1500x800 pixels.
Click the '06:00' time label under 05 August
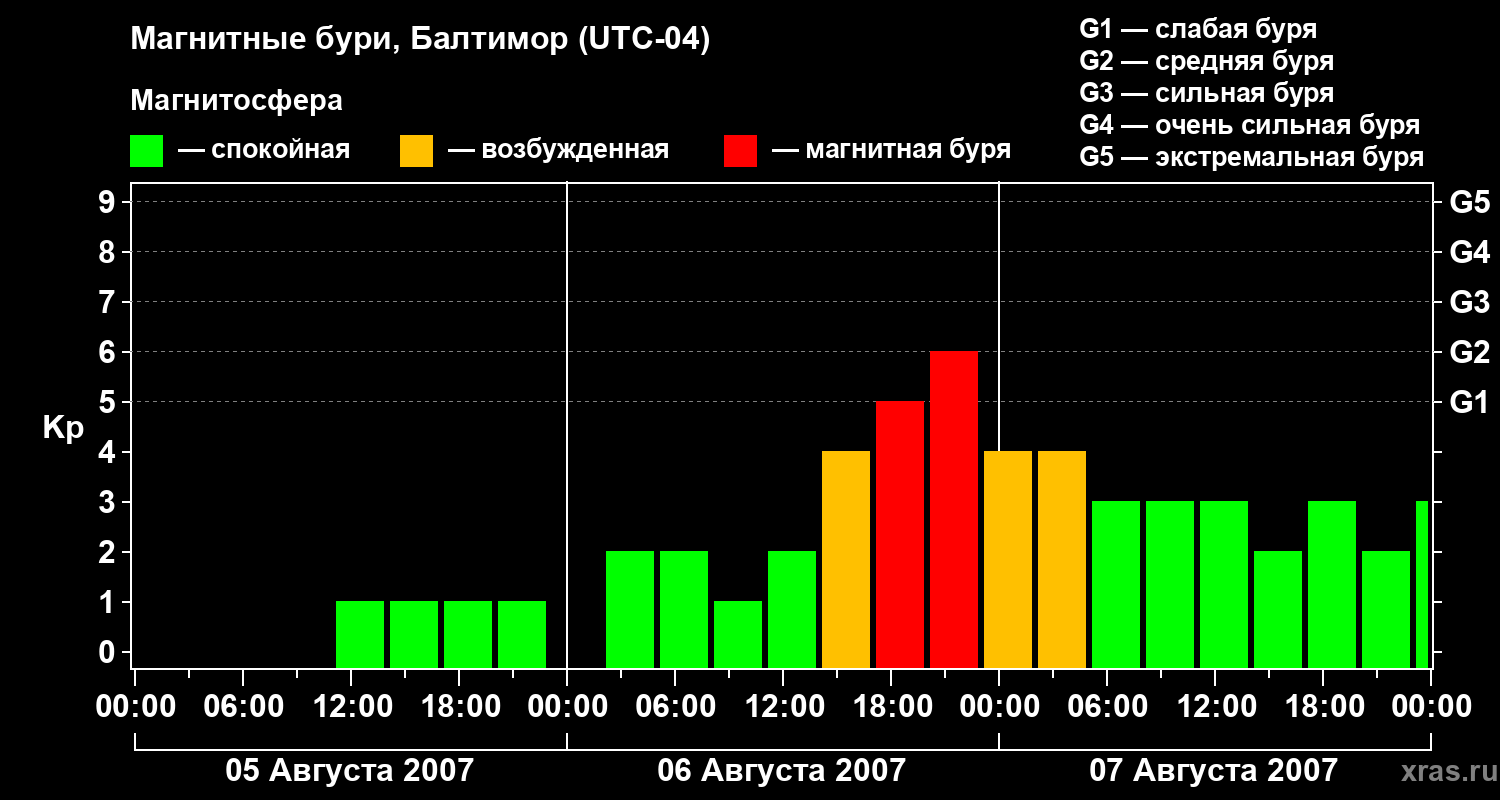[242, 707]
